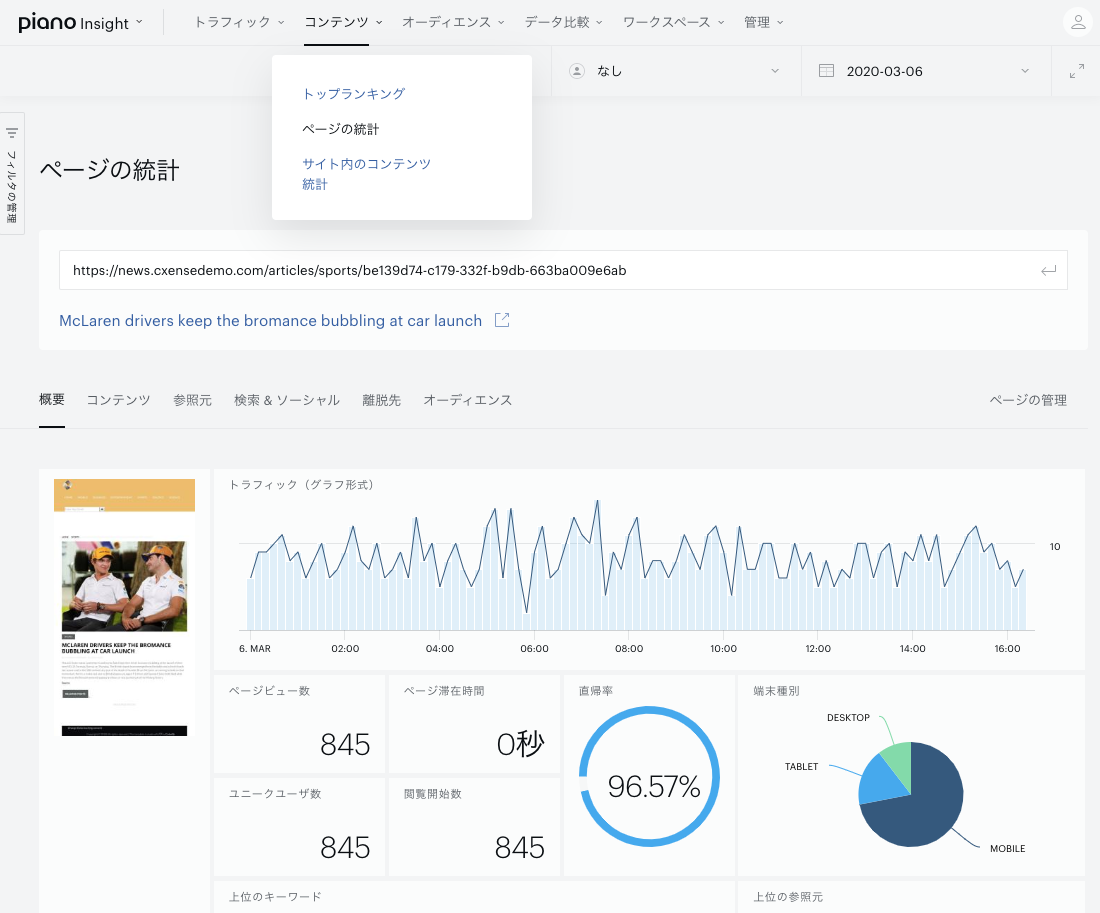The width and height of the screenshot is (1100, 913).
Task: Click the fullscreen expand arrows icon
Action: (x=1077, y=71)
